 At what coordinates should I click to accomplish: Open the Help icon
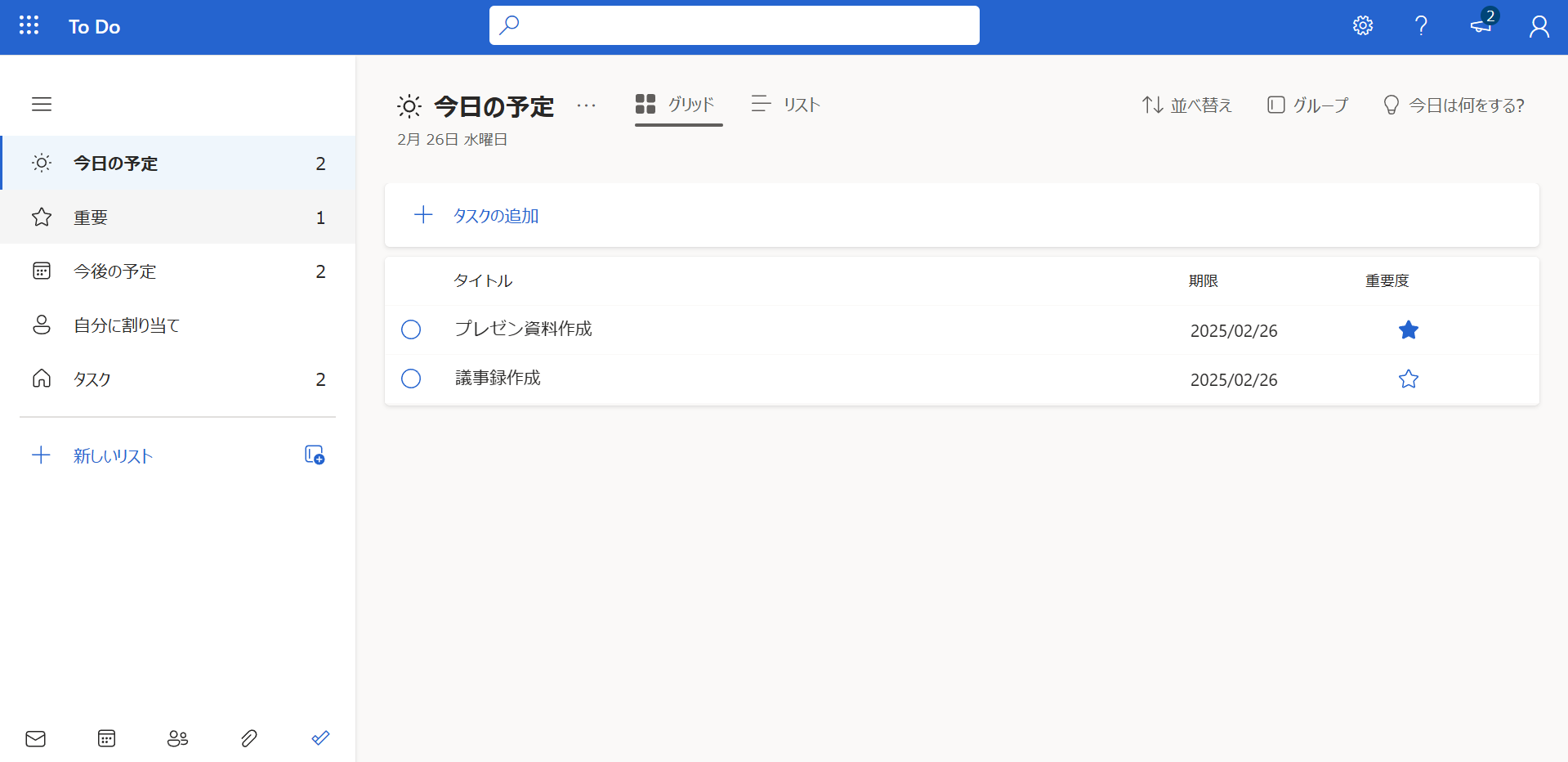pos(1421,25)
